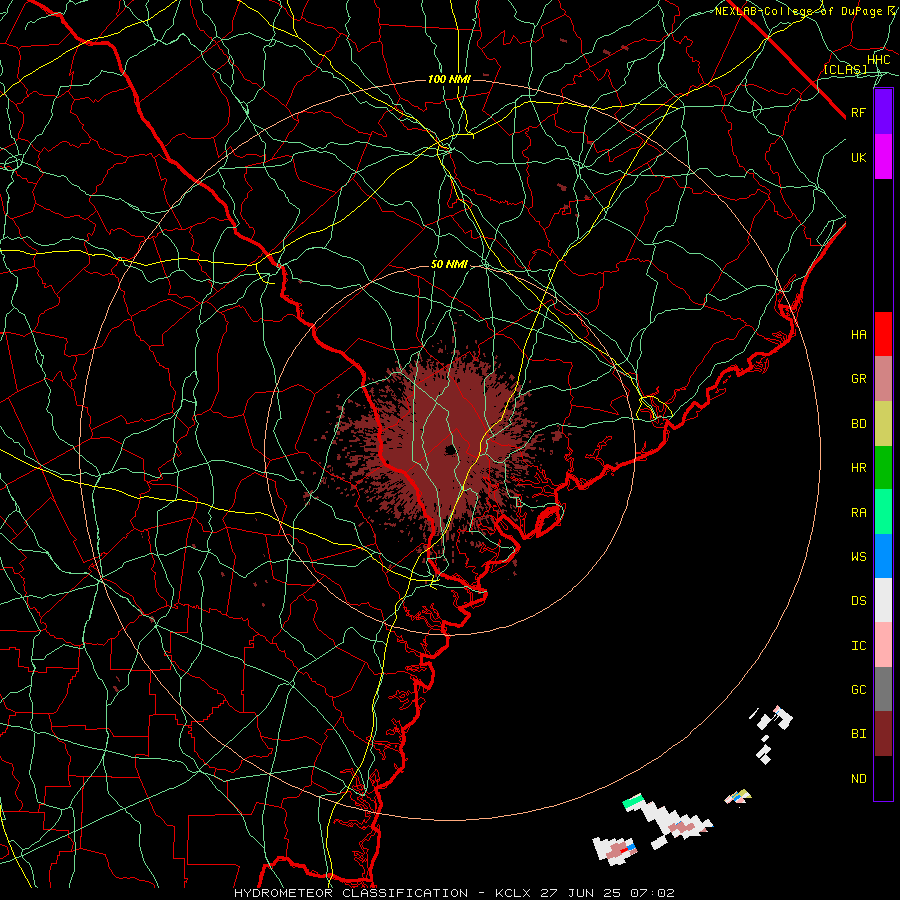This screenshot has width=900, height=900.
Task: Click the DS legend label
Action: tap(858, 601)
